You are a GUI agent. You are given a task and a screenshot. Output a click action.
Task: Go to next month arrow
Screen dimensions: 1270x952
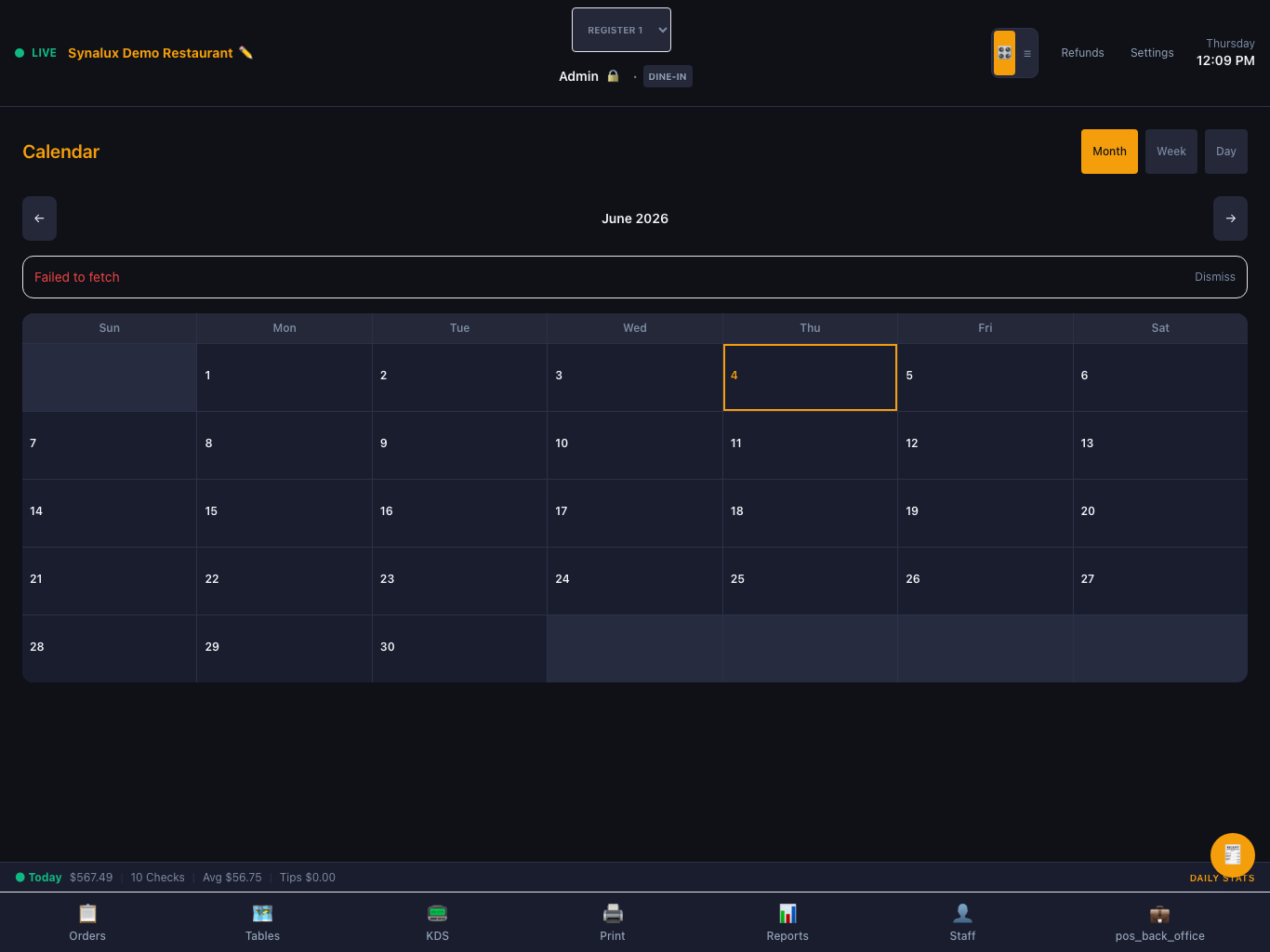click(1230, 218)
